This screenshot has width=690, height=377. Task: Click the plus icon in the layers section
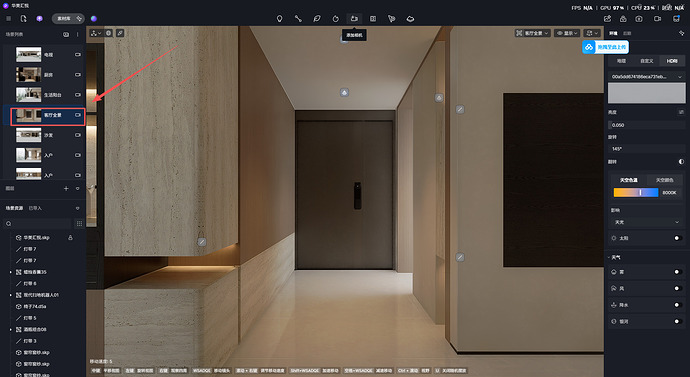(x=66, y=188)
